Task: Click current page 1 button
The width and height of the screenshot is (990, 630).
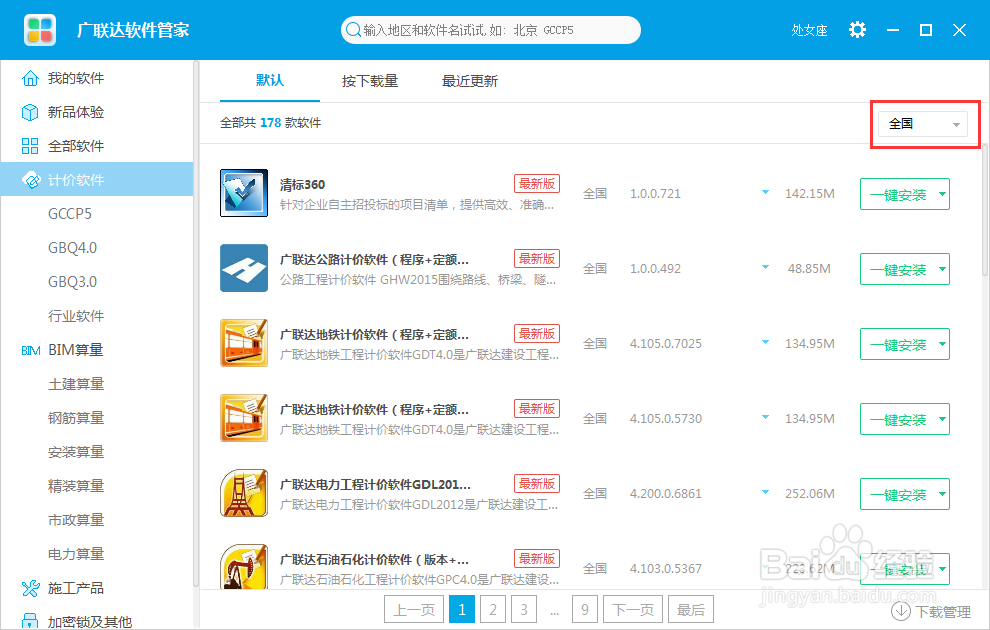Action: point(462,610)
